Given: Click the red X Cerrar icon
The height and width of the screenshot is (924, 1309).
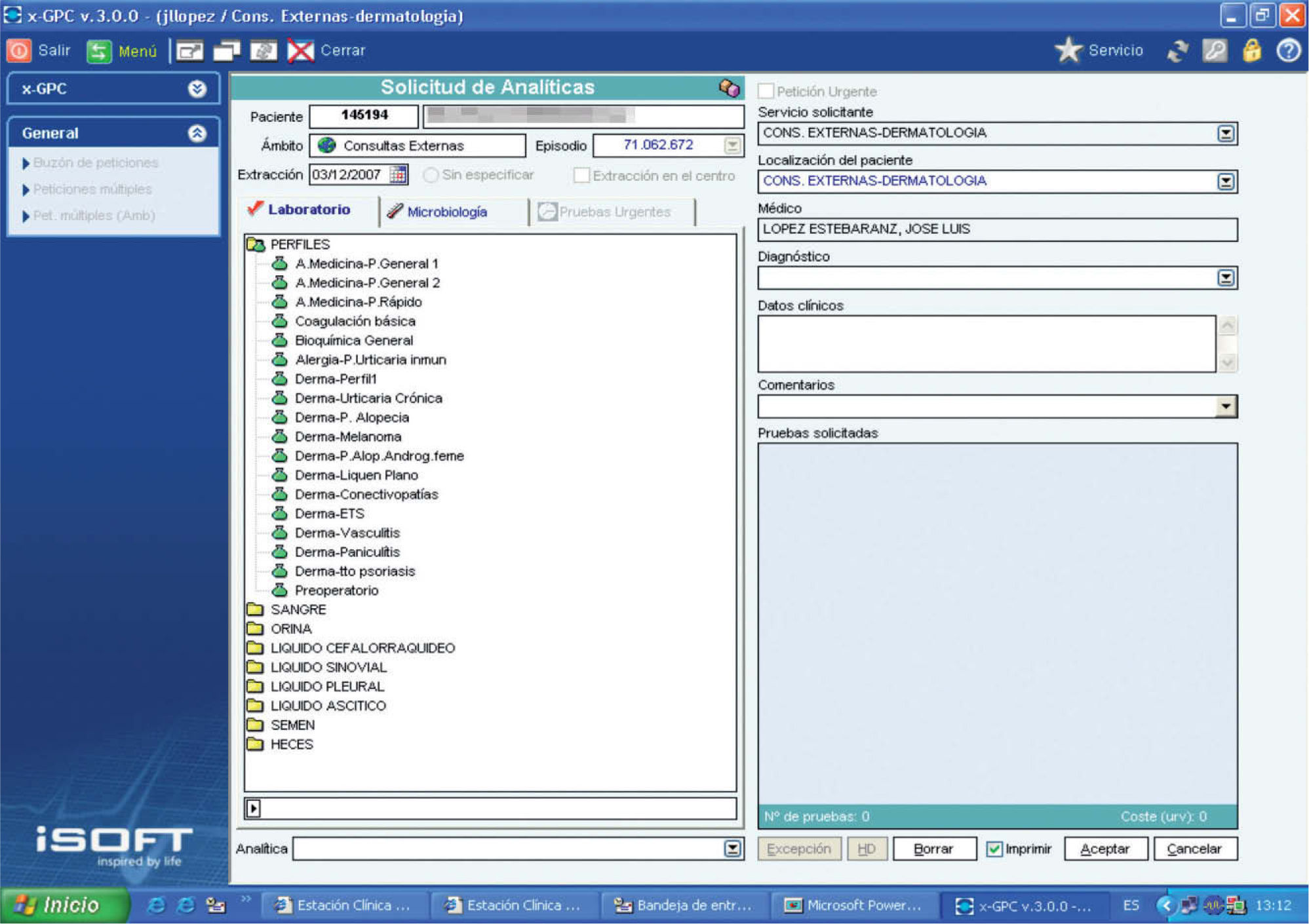Looking at the screenshot, I should pyautogui.click(x=301, y=51).
